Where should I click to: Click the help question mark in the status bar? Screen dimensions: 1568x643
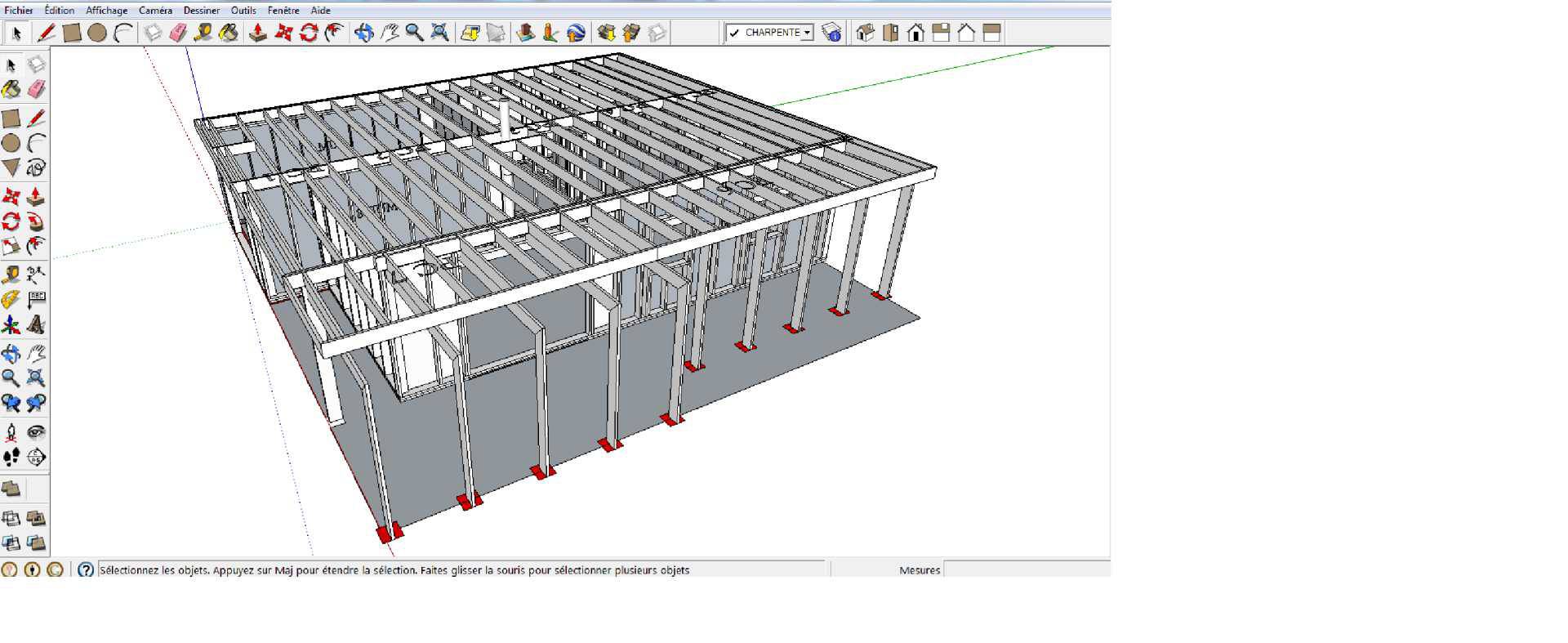click(86, 570)
